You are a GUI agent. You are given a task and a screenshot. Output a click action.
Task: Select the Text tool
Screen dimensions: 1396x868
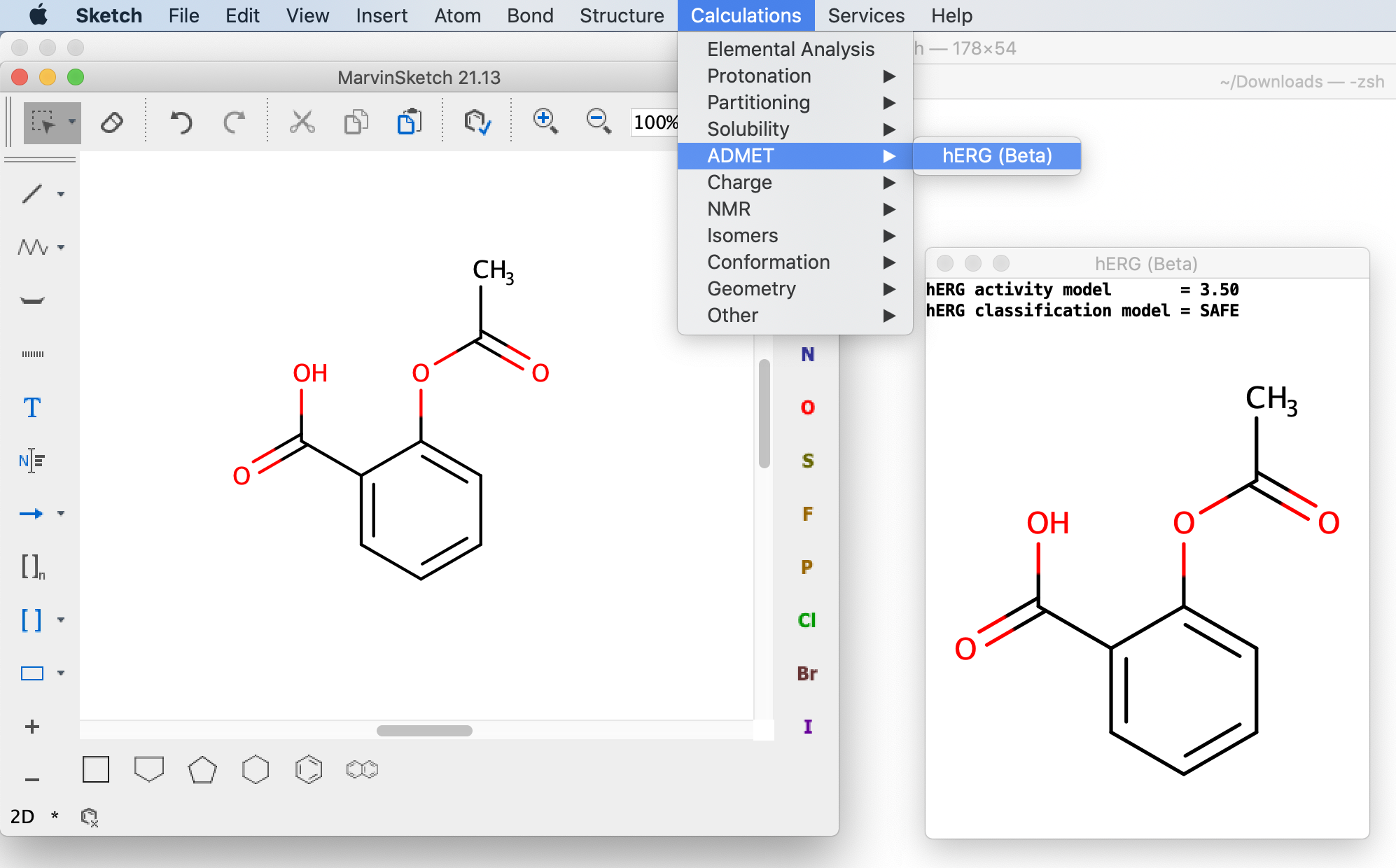[x=32, y=407]
